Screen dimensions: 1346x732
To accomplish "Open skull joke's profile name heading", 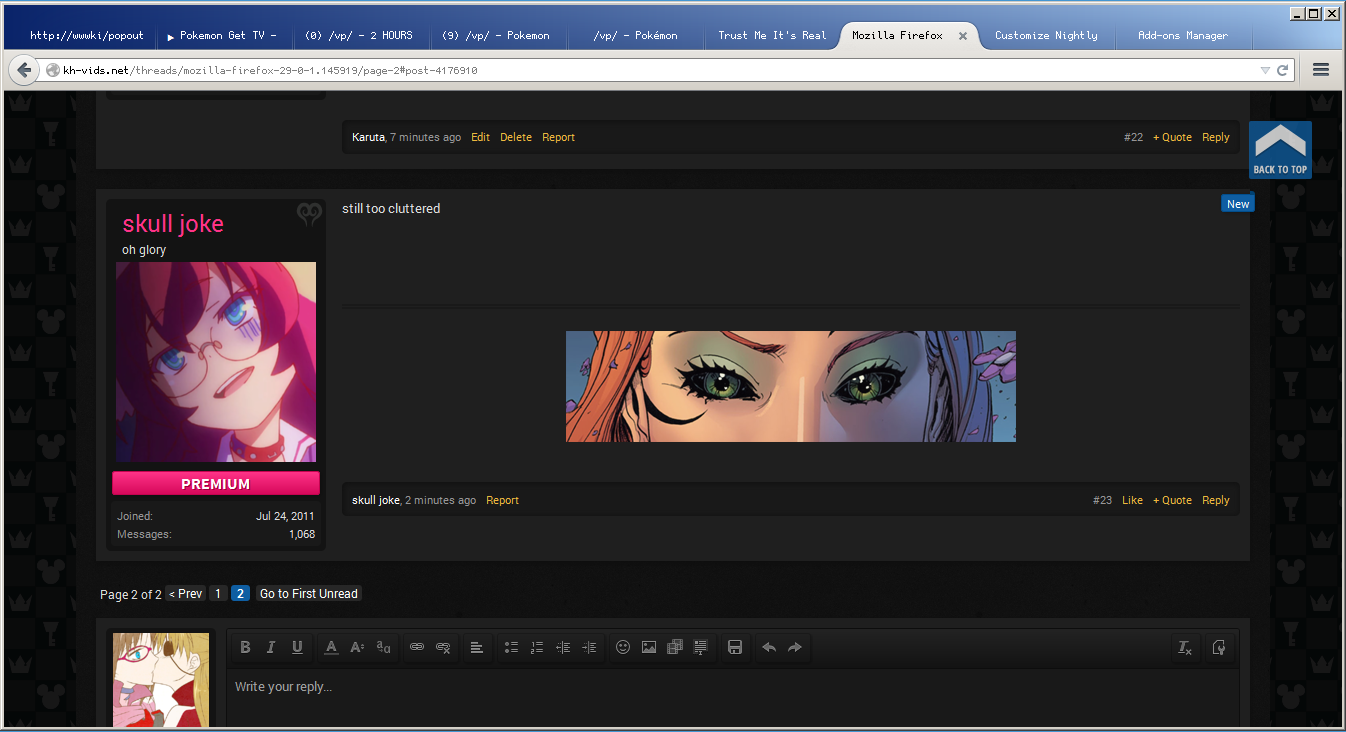I will (173, 224).
